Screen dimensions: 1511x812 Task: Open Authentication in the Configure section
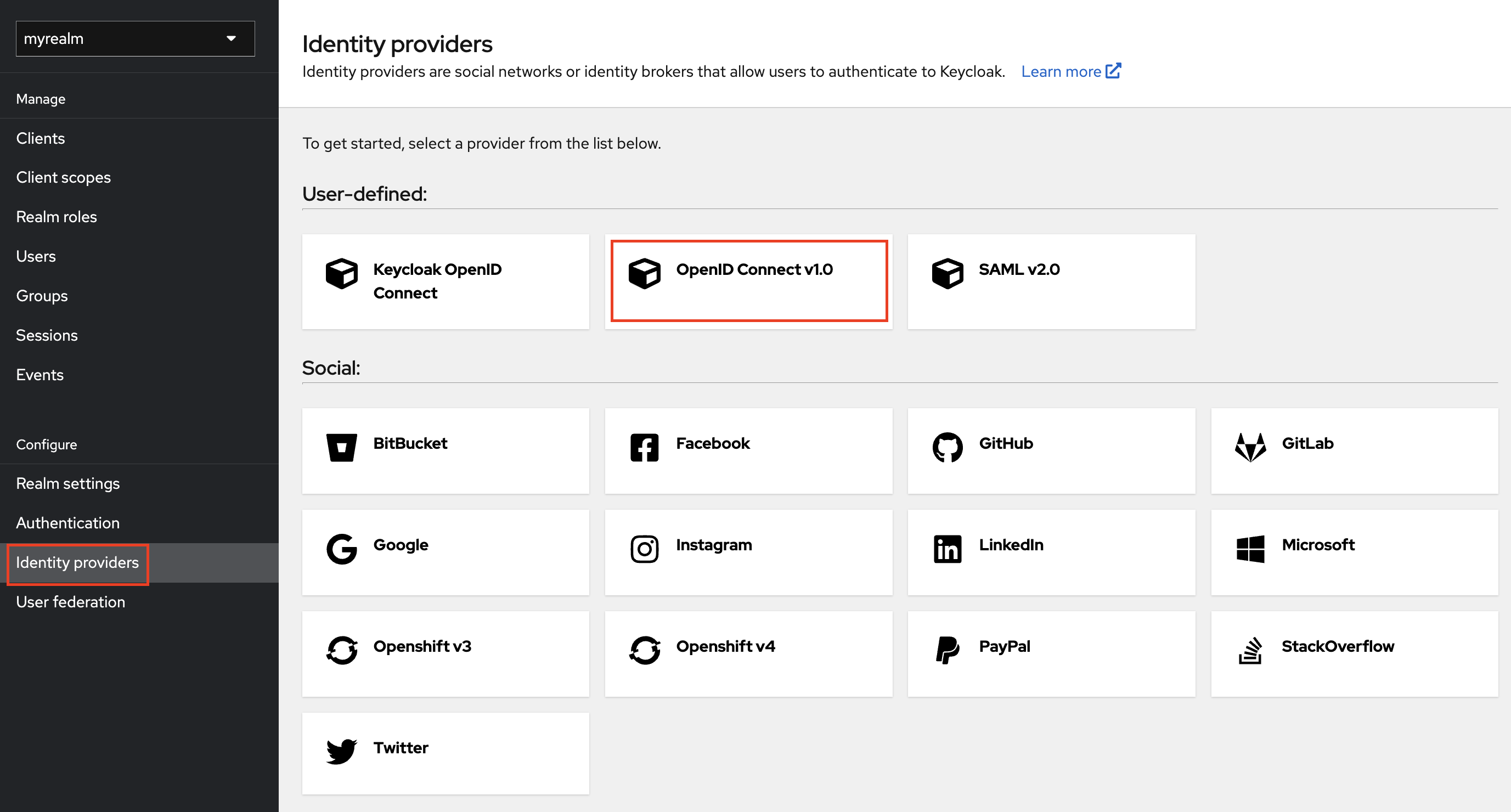67,523
